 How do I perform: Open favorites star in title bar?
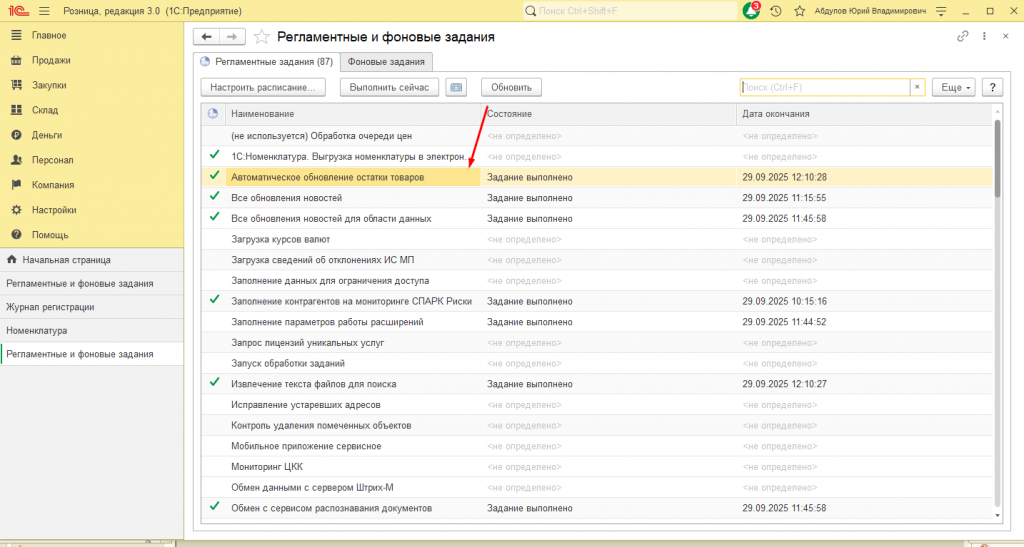click(x=799, y=11)
